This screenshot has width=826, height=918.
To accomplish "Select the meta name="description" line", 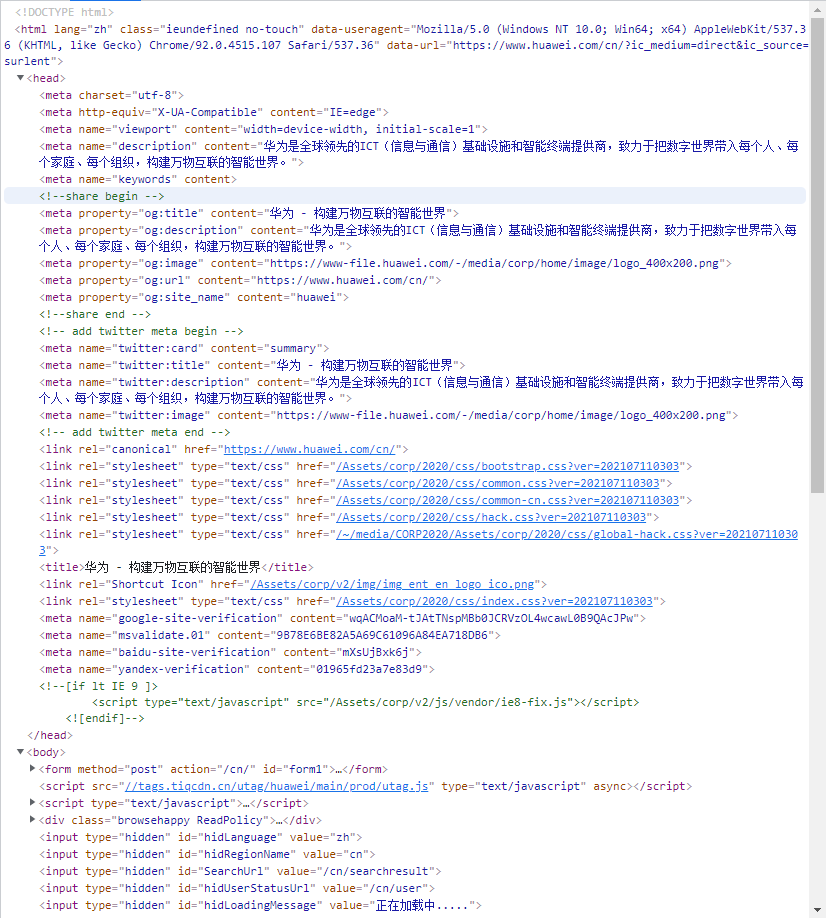I will pyautogui.click(x=419, y=154).
